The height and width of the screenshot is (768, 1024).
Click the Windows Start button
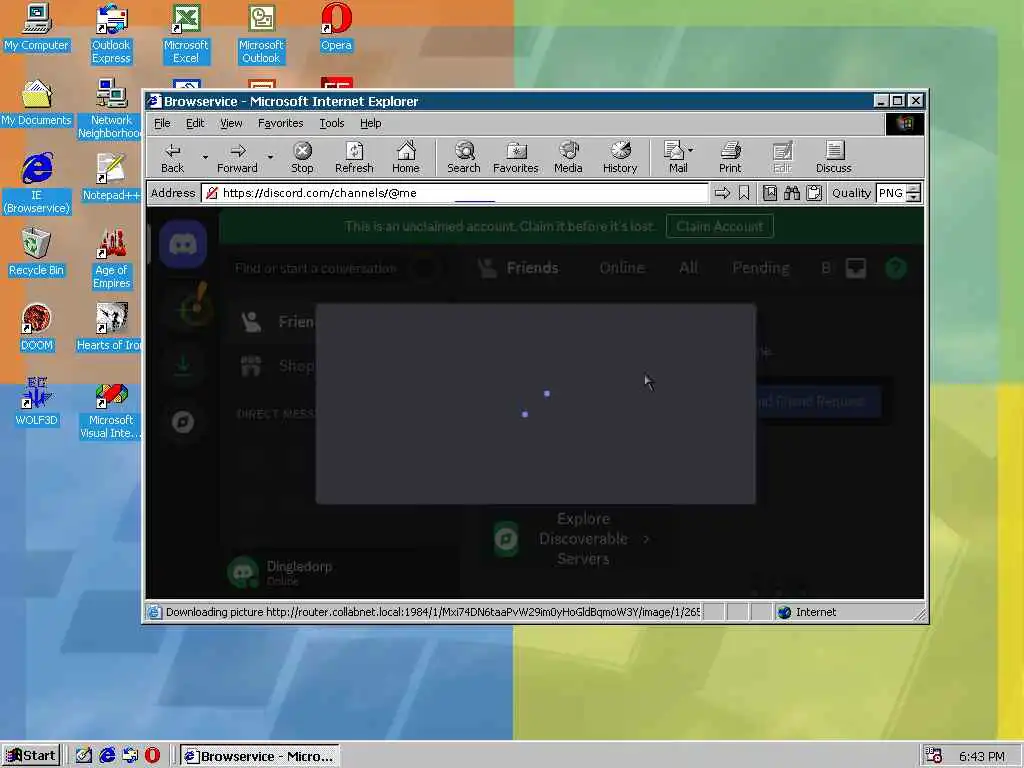31,756
